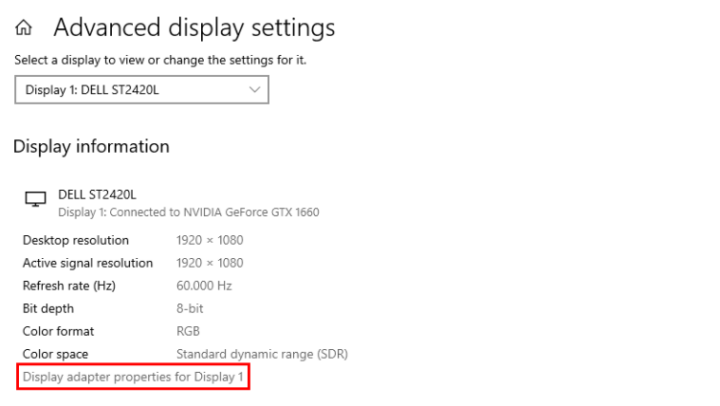Click the Home icon beside the page title

tap(22, 29)
